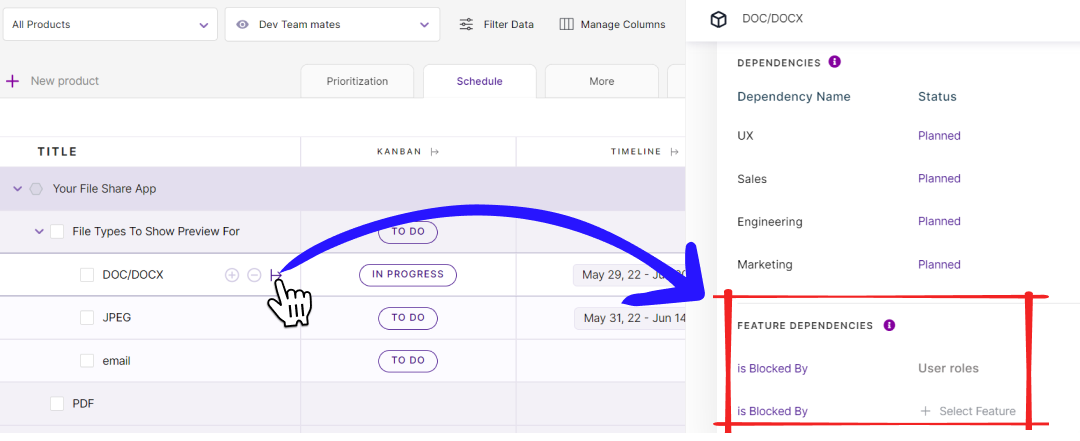The width and height of the screenshot is (1080, 441).
Task: Select the PDF row checkbox
Action: (57, 404)
